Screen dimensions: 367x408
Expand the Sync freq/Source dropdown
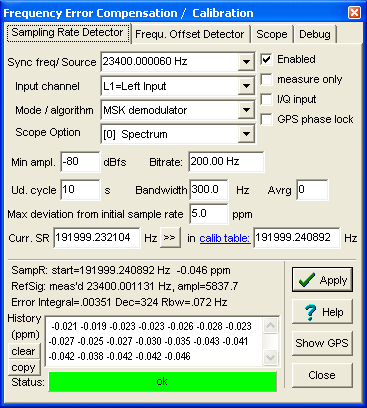pos(246,62)
